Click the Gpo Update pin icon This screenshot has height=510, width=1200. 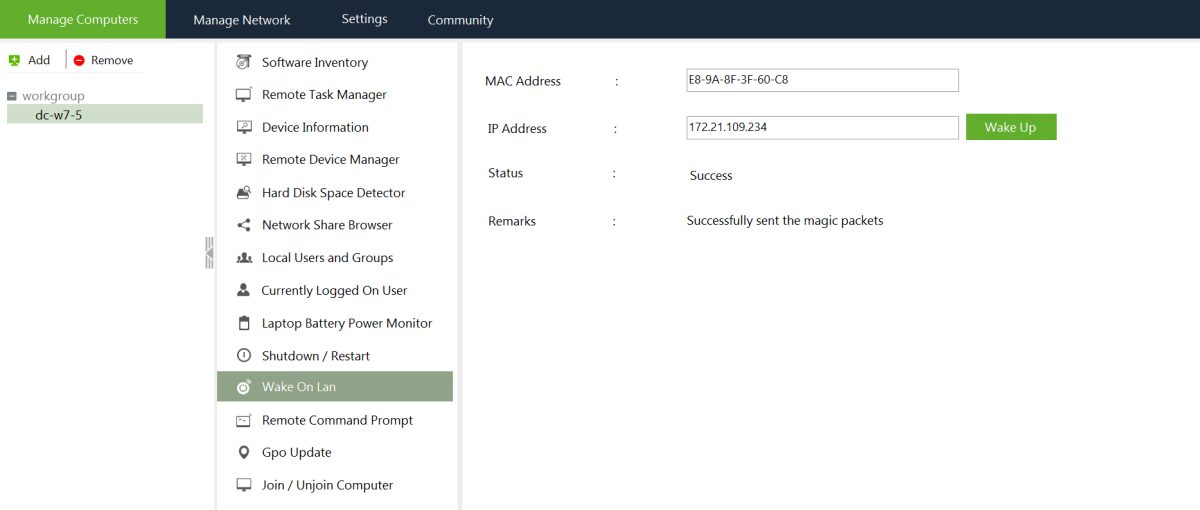(243, 453)
